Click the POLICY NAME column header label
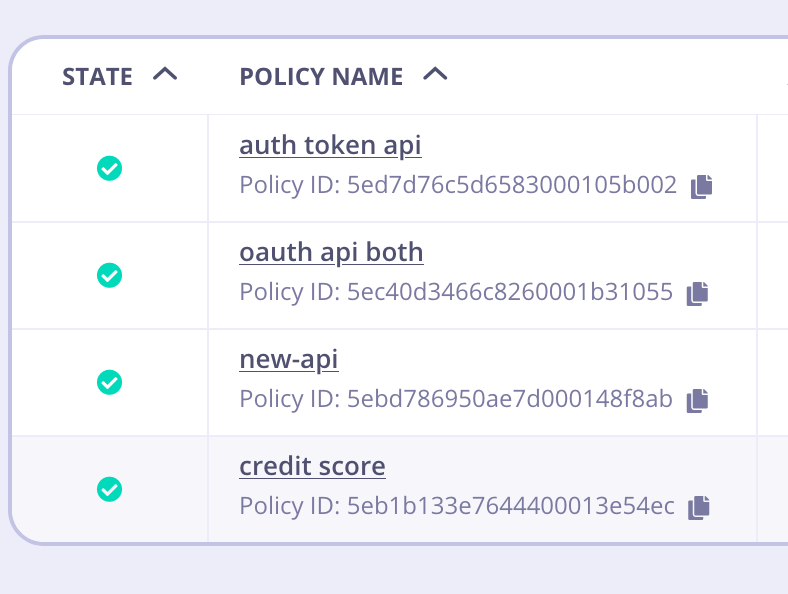Viewport: 788px width, 594px height. 321,77
